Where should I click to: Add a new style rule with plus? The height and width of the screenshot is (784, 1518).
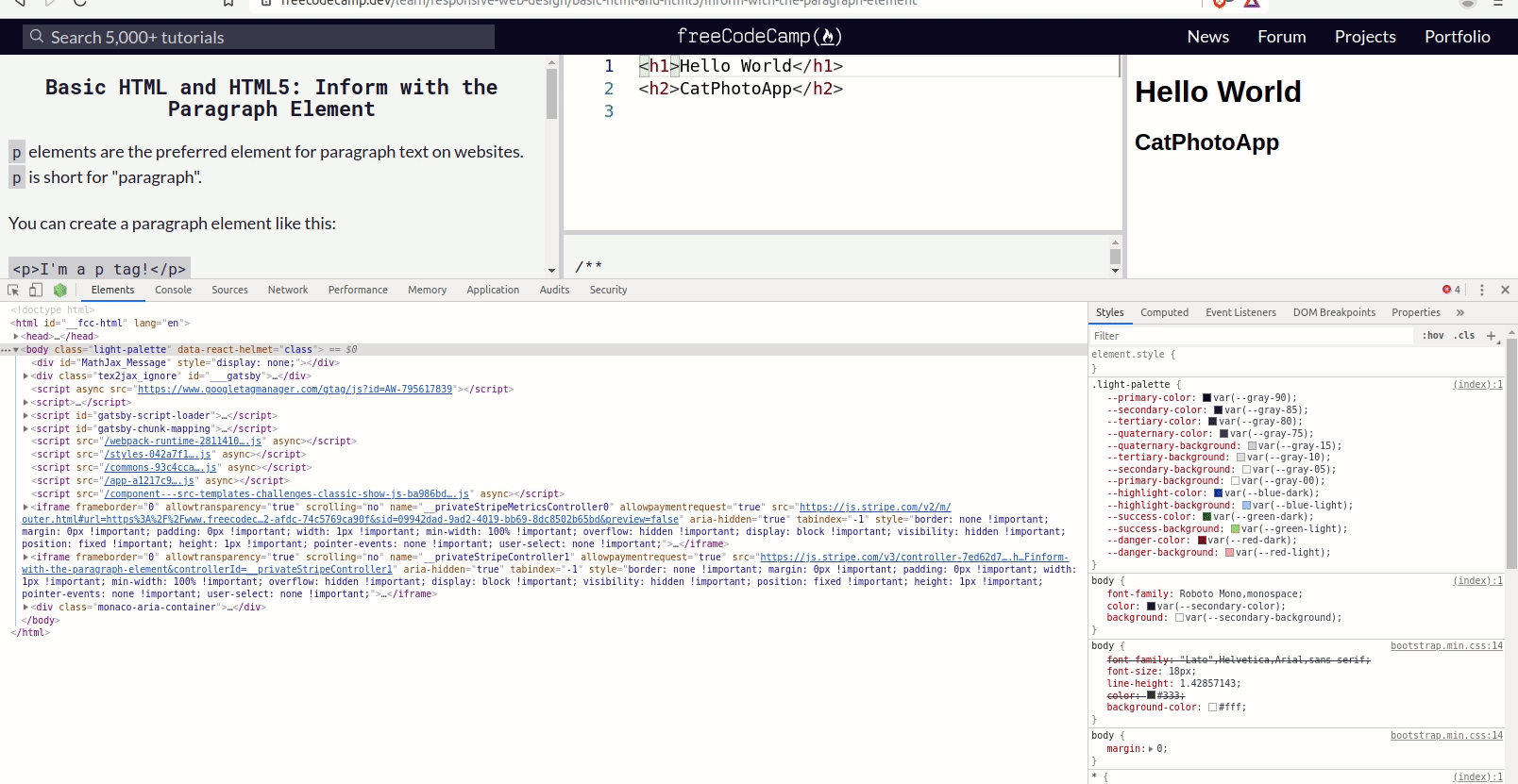(x=1492, y=336)
